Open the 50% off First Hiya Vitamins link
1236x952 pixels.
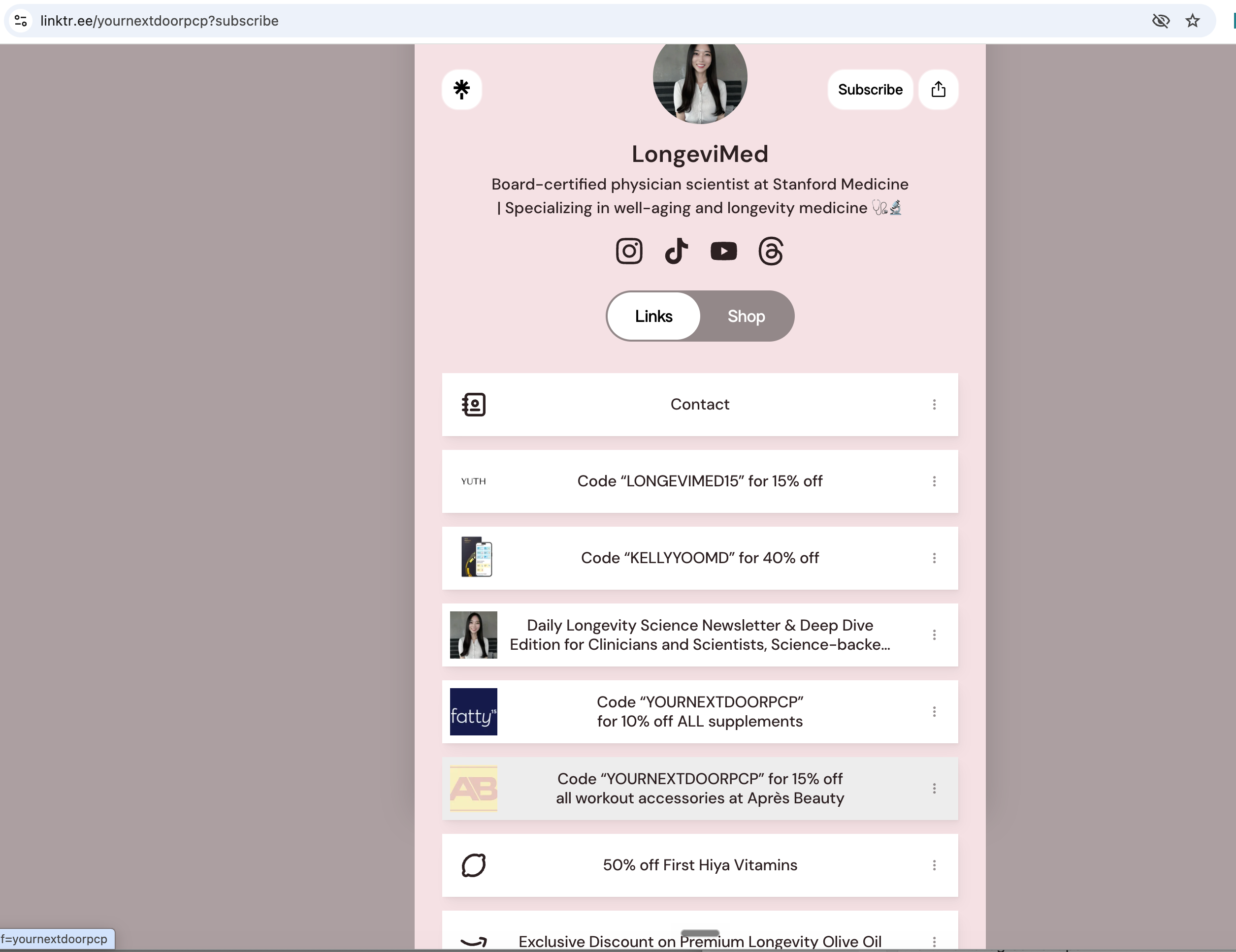700,865
